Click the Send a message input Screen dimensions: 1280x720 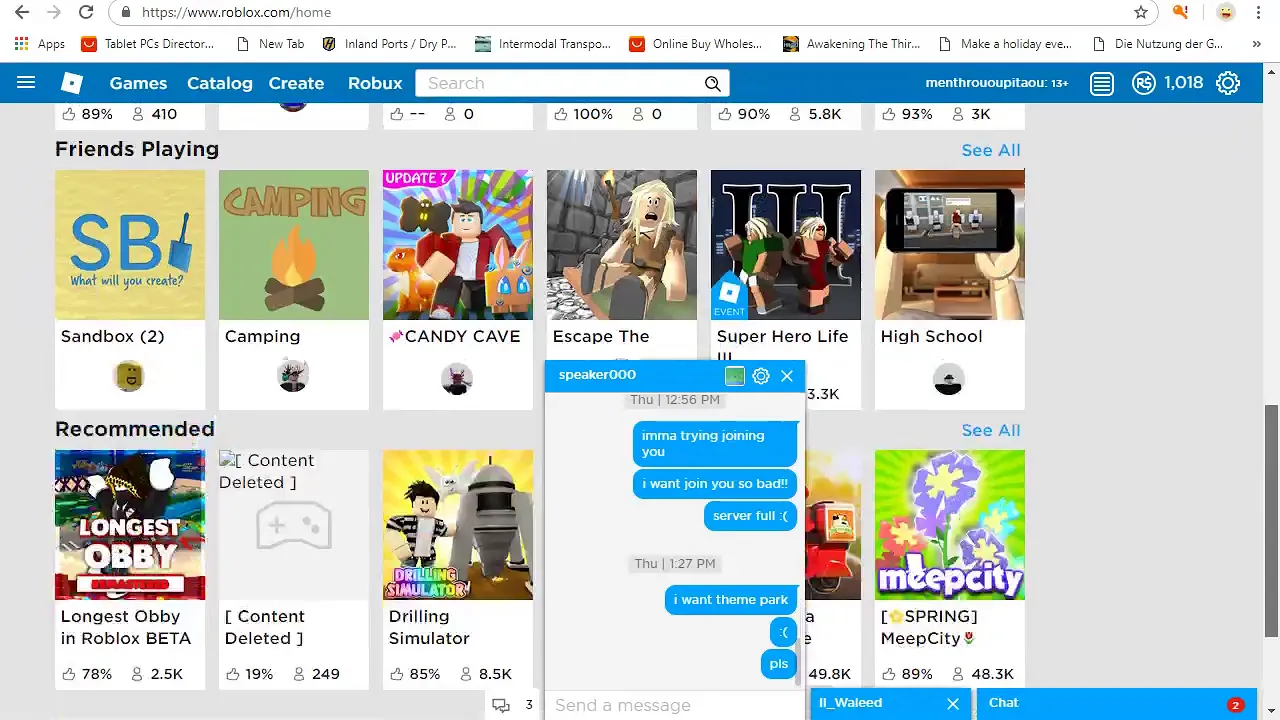(673, 705)
